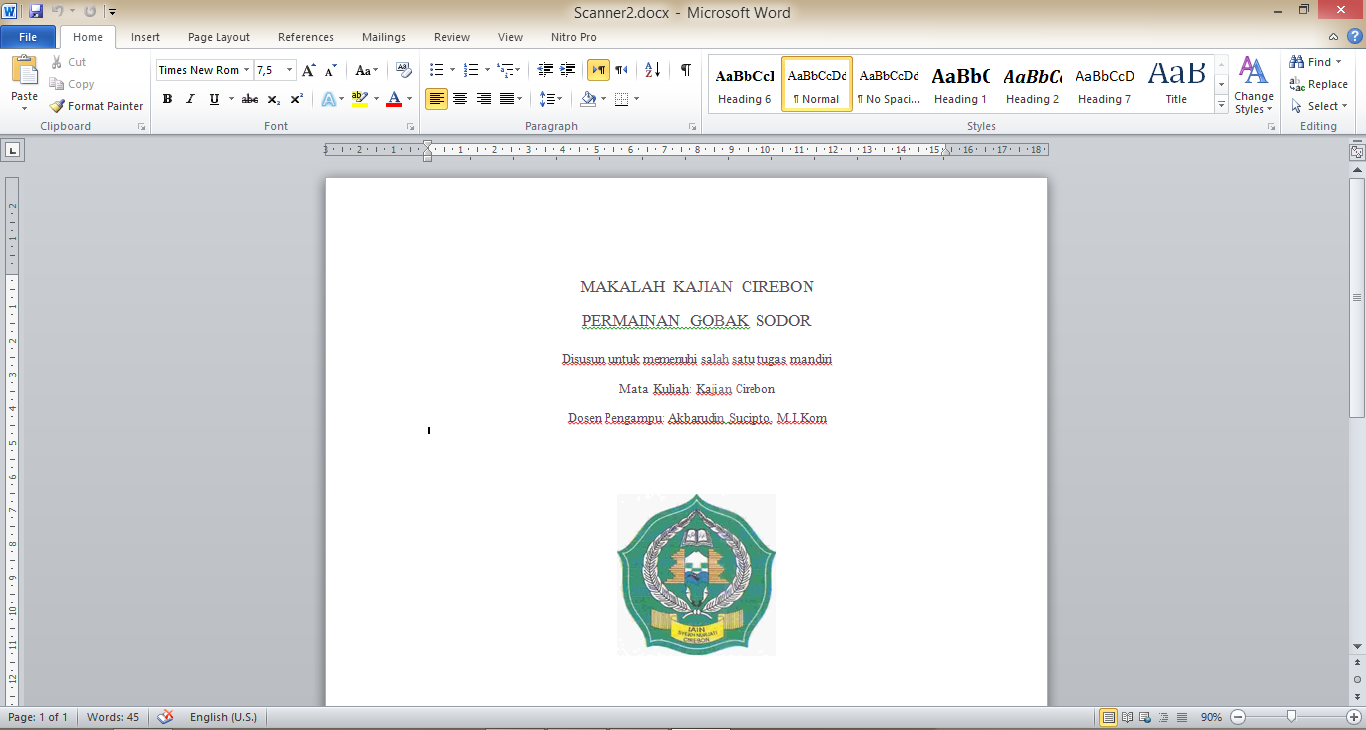Image resolution: width=1366 pixels, height=730 pixels.
Task: Click the vertical scrollbar thumb
Action: (x=1357, y=298)
